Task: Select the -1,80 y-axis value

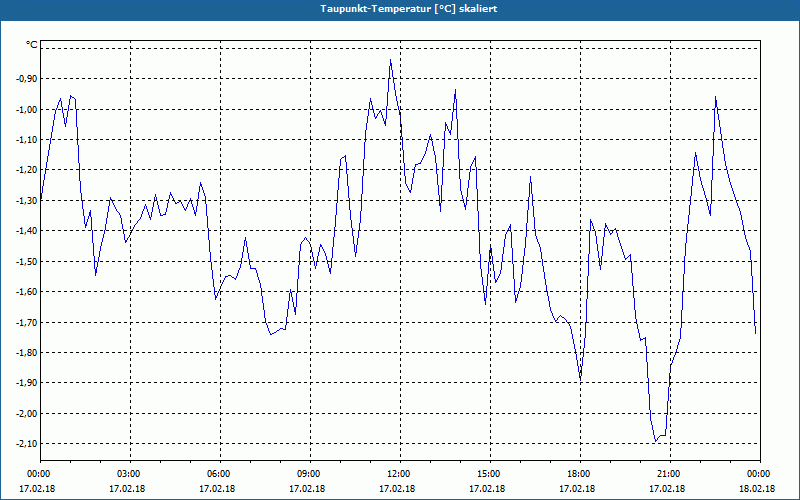Action: [26, 353]
